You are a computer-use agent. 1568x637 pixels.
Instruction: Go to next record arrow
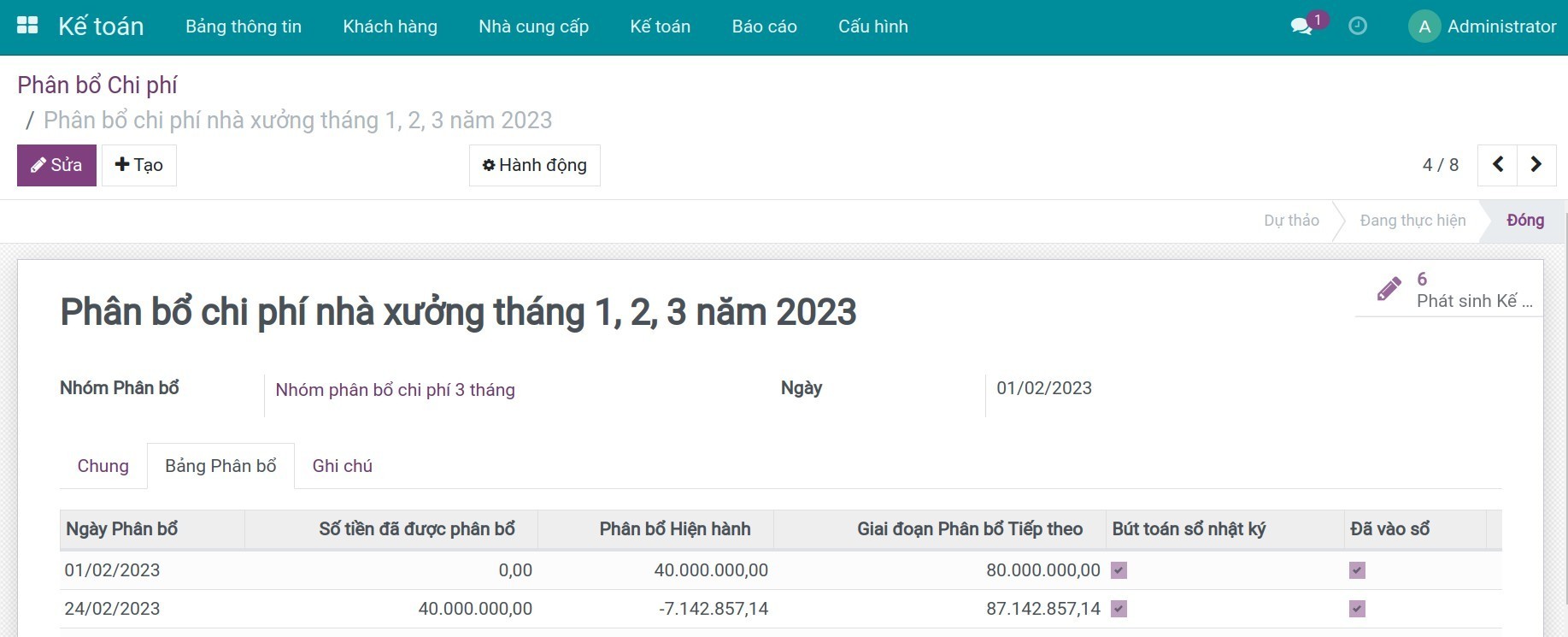(1536, 165)
